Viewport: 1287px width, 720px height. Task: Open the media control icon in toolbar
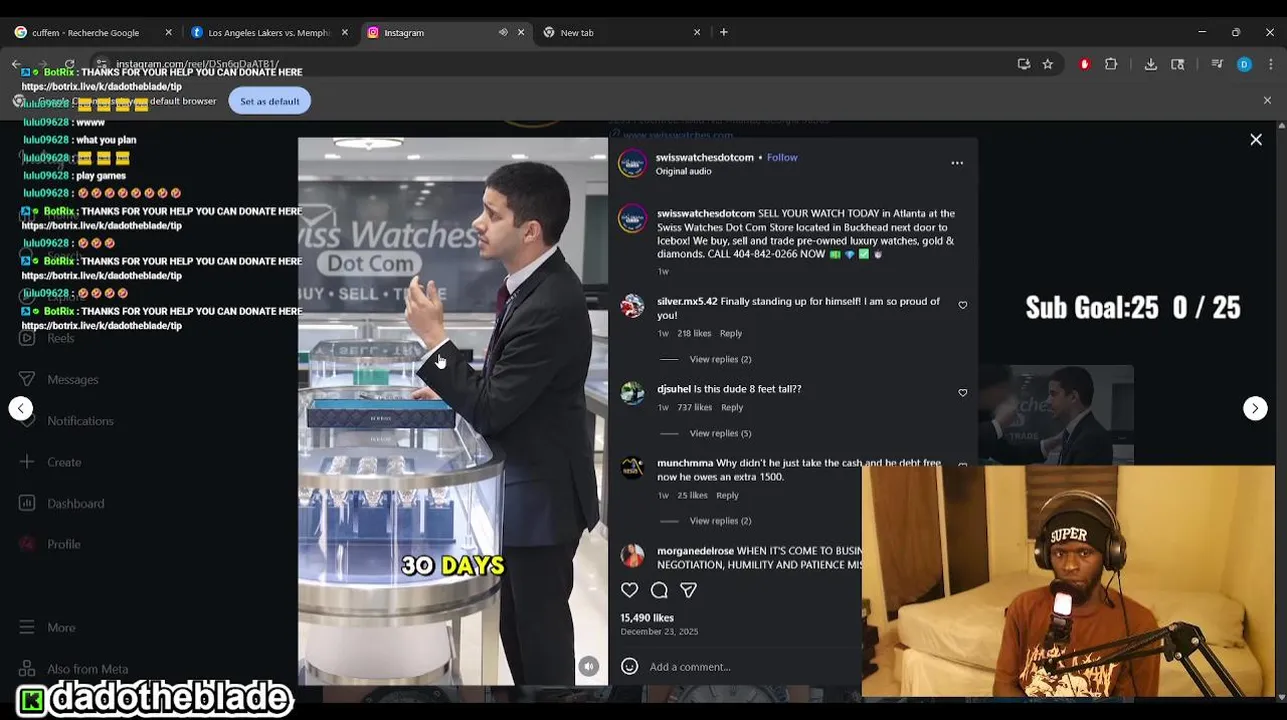(1217, 64)
